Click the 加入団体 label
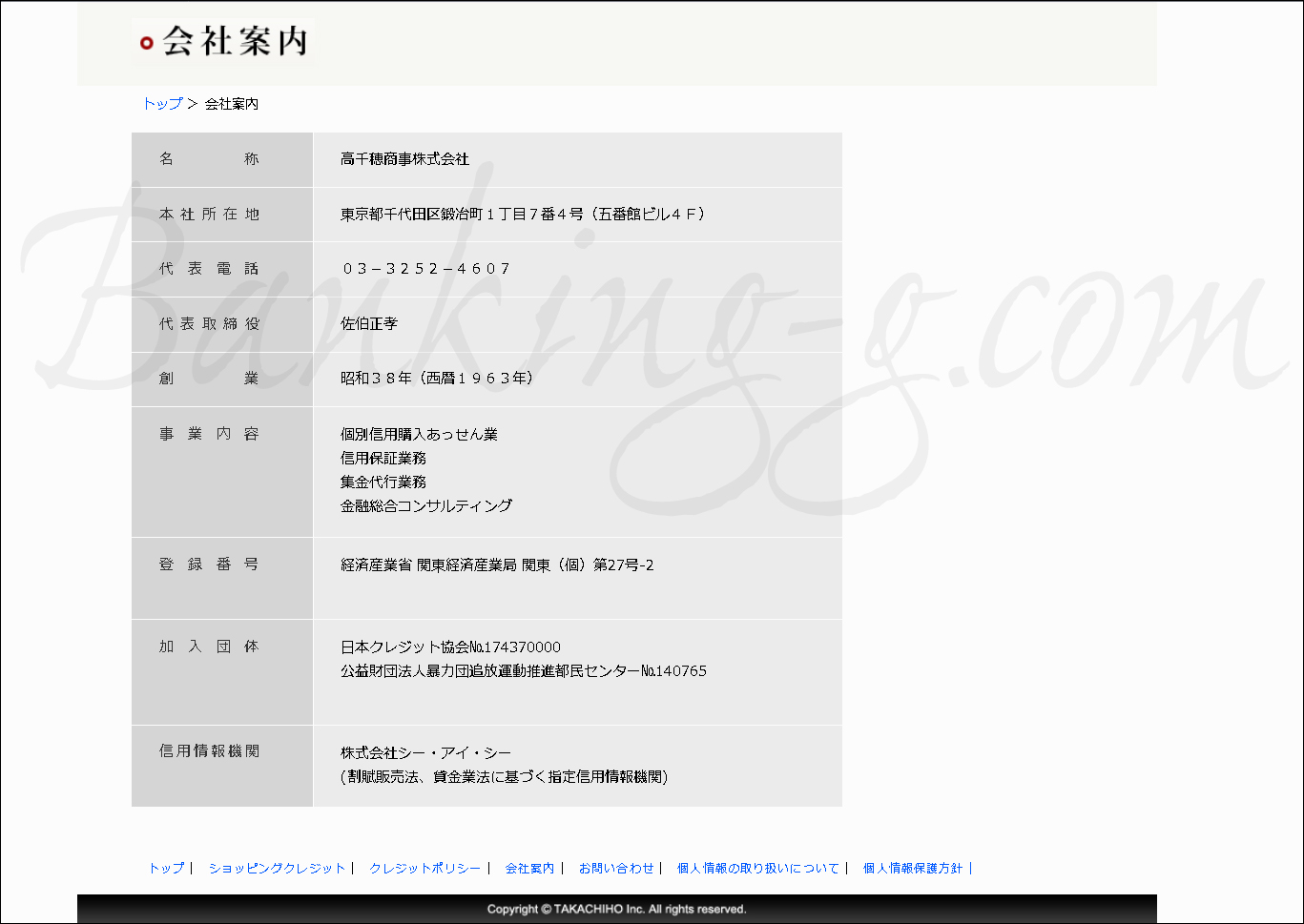The image size is (1304, 924). pos(209,647)
